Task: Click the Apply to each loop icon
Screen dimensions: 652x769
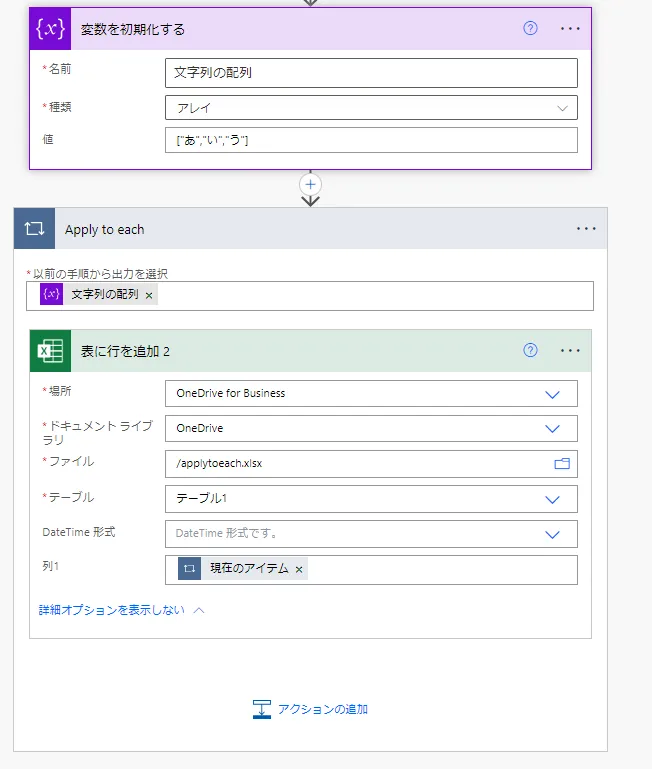Action: (x=35, y=229)
